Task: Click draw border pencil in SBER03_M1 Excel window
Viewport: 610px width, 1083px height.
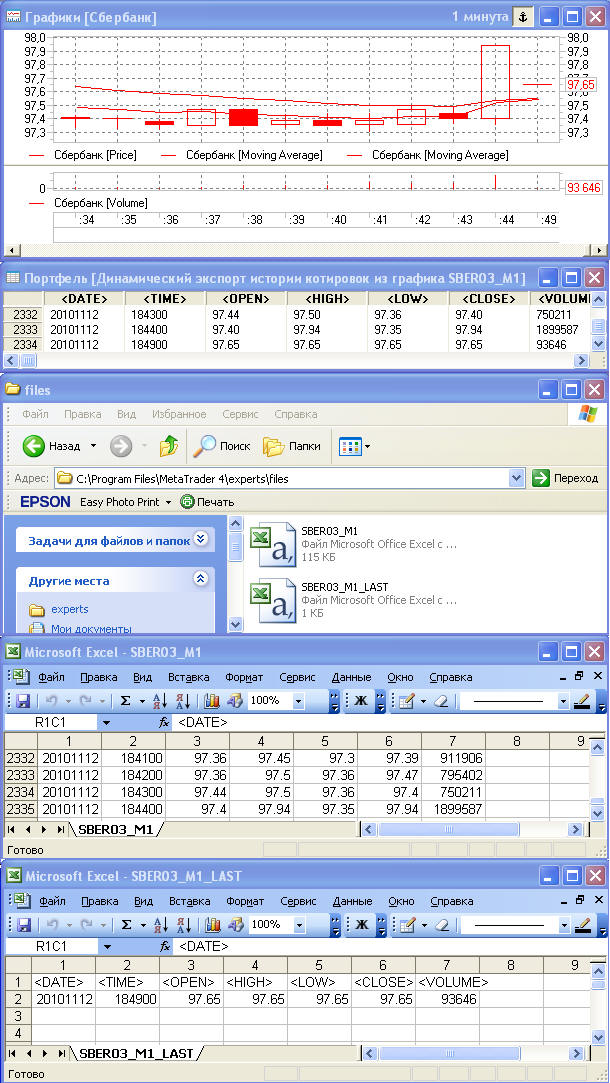Action: 408,701
